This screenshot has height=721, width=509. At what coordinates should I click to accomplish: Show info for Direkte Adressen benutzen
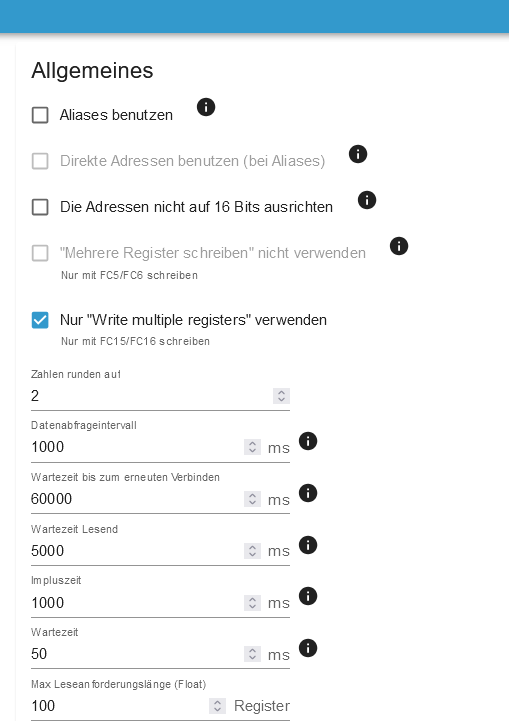tap(358, 154)
